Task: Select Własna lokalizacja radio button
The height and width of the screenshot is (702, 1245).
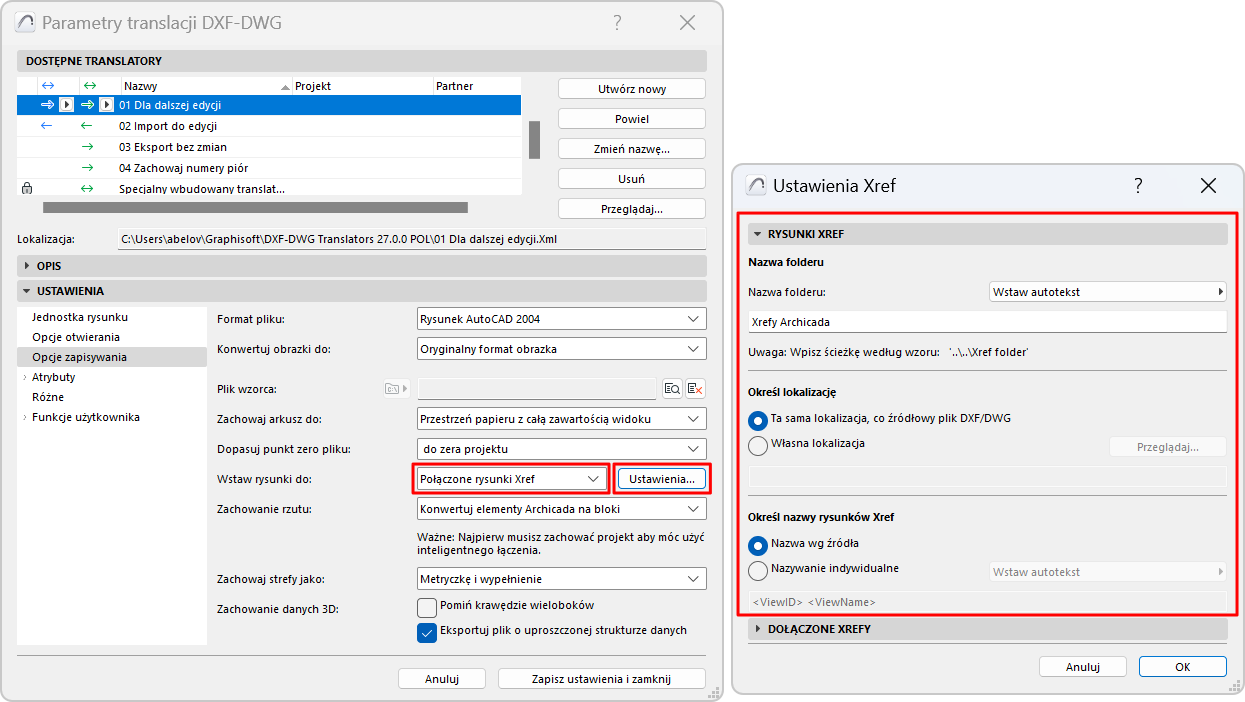Action: (758, 444)
